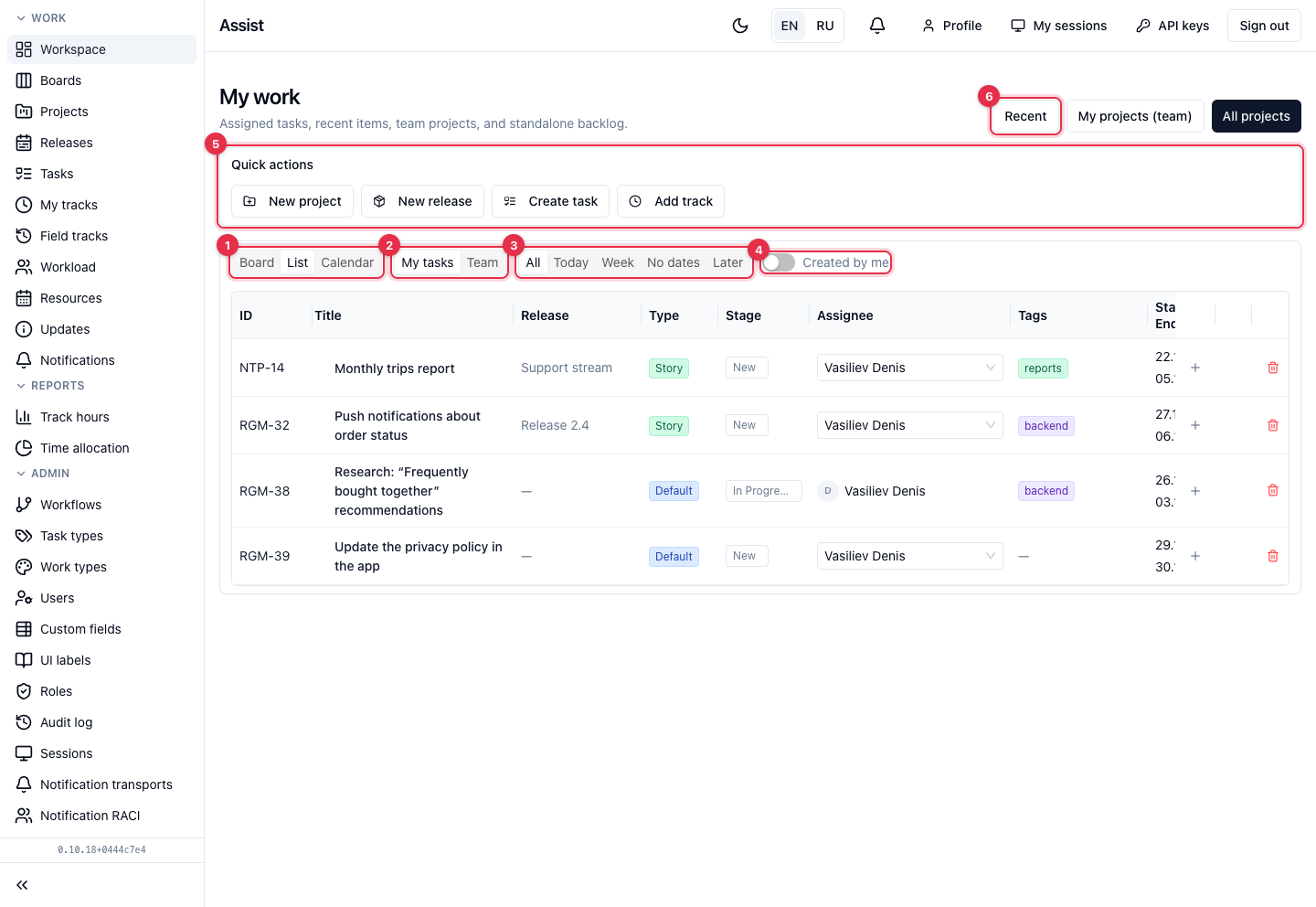The height and width of the screenshot is (907, 1316).
Task: Delete the NTP-14 task row
Action: (x=1273, y=368)
